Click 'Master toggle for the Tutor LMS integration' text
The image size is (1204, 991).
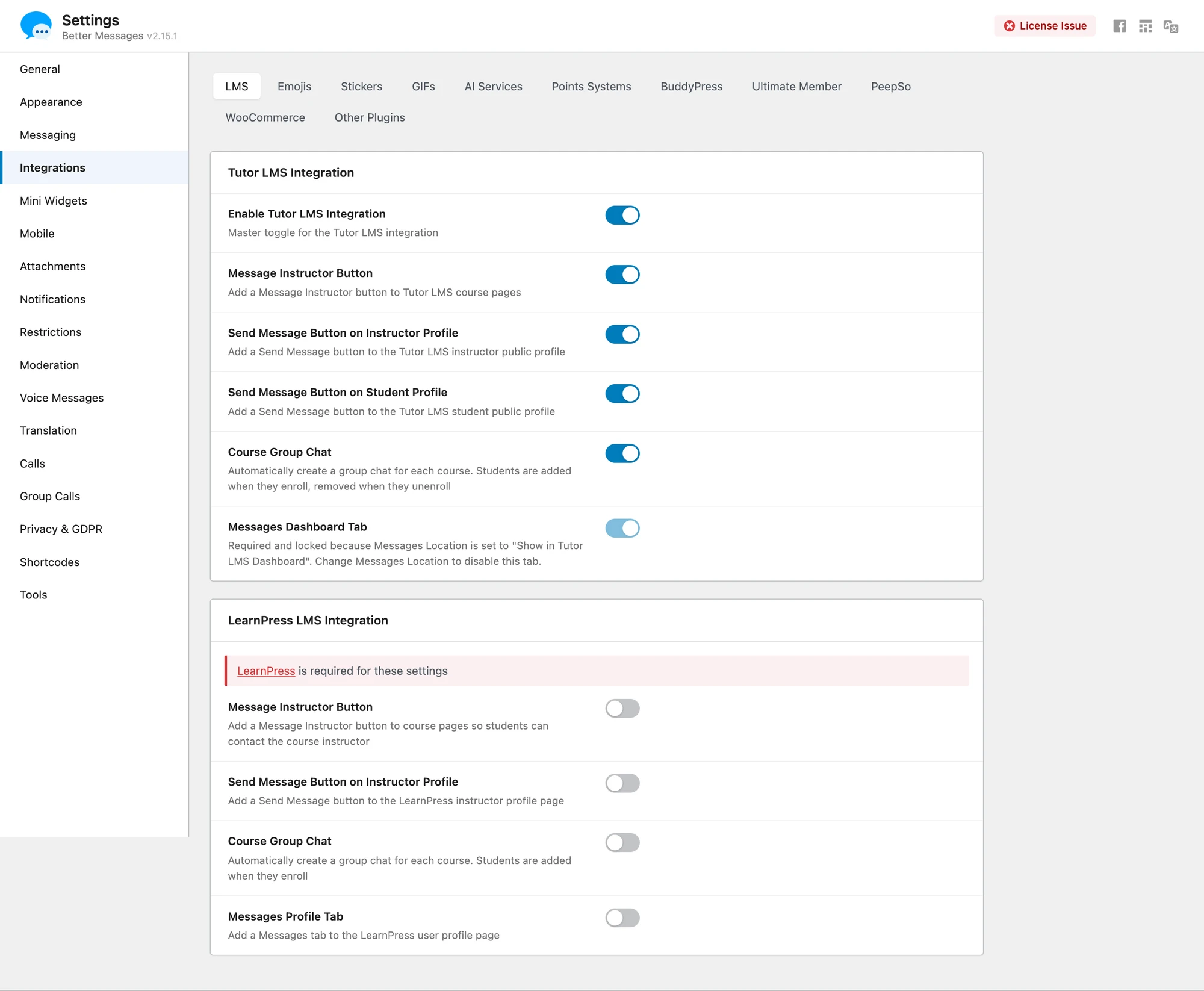(333, 232)
